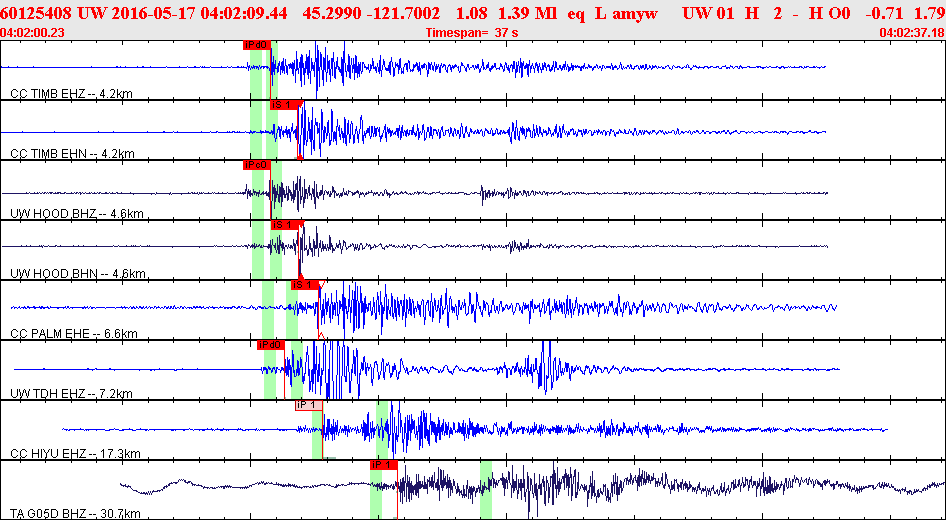This screenshot has height=520, width=946.
Task: Click the iP 1 pick flag on G05D BHZ trace
Action: click(384, 465)
